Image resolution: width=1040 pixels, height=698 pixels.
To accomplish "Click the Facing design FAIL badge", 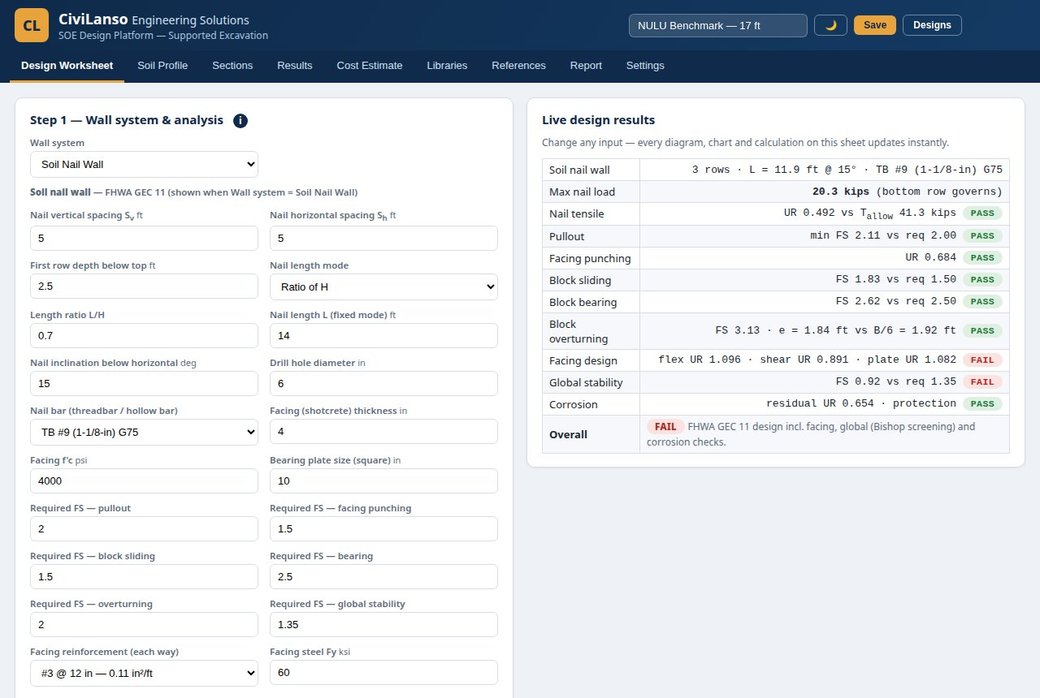I will click(982, 360).
